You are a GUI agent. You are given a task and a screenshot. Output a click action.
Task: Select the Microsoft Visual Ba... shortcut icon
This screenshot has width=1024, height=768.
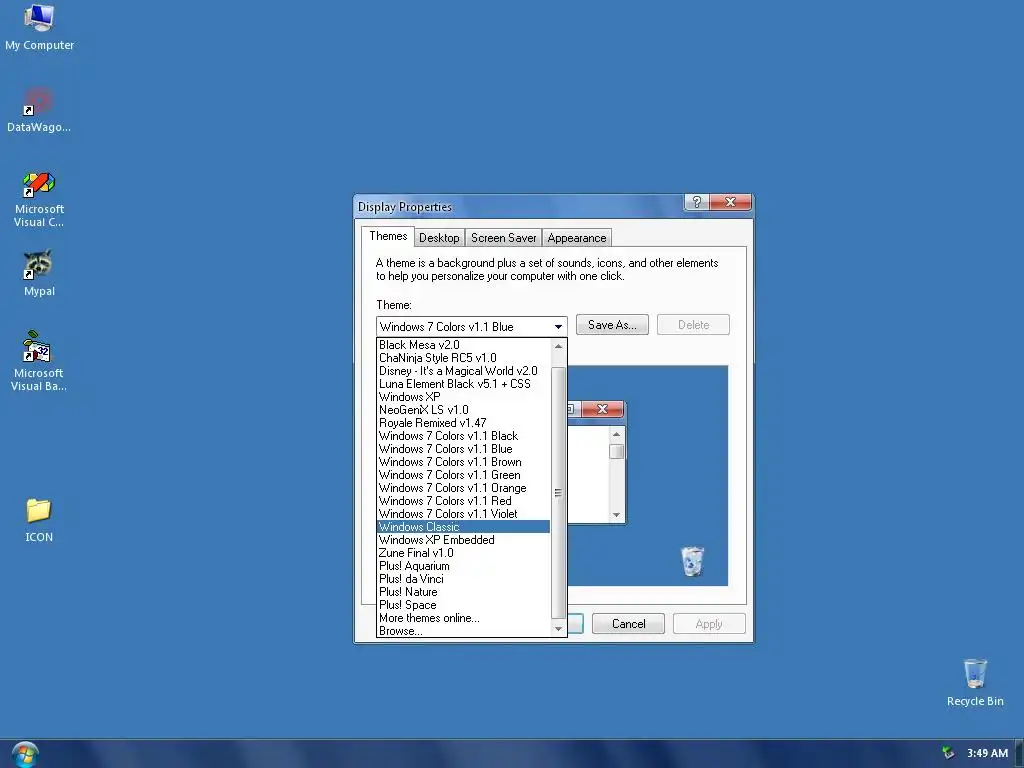click(x=39, y=361)
